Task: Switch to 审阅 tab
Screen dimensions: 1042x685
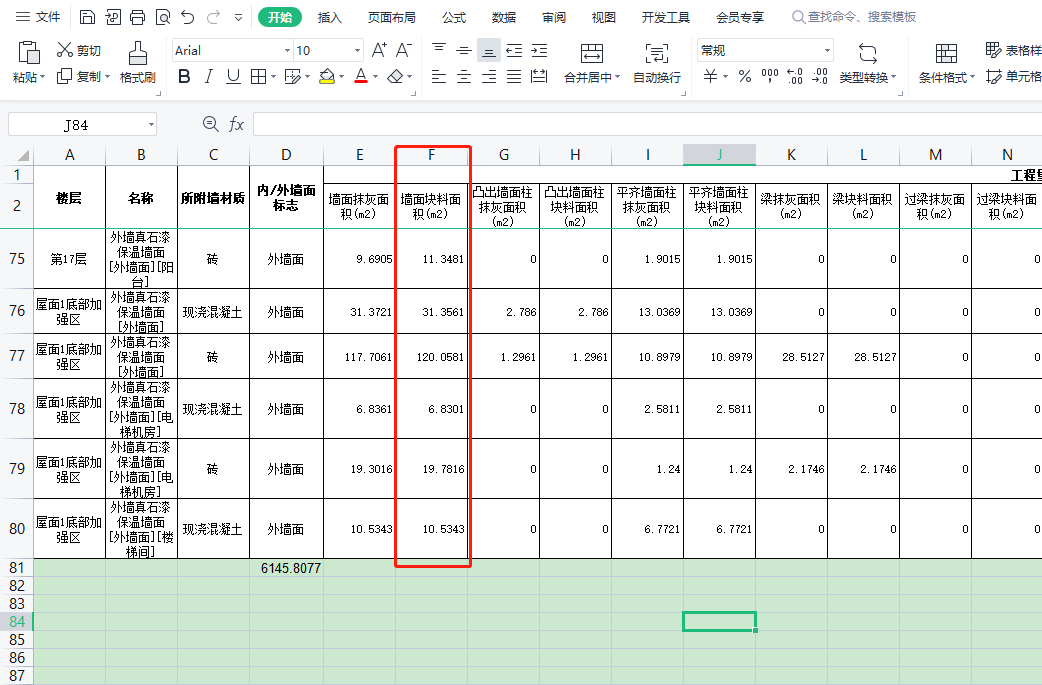Action: coord(554,17)
